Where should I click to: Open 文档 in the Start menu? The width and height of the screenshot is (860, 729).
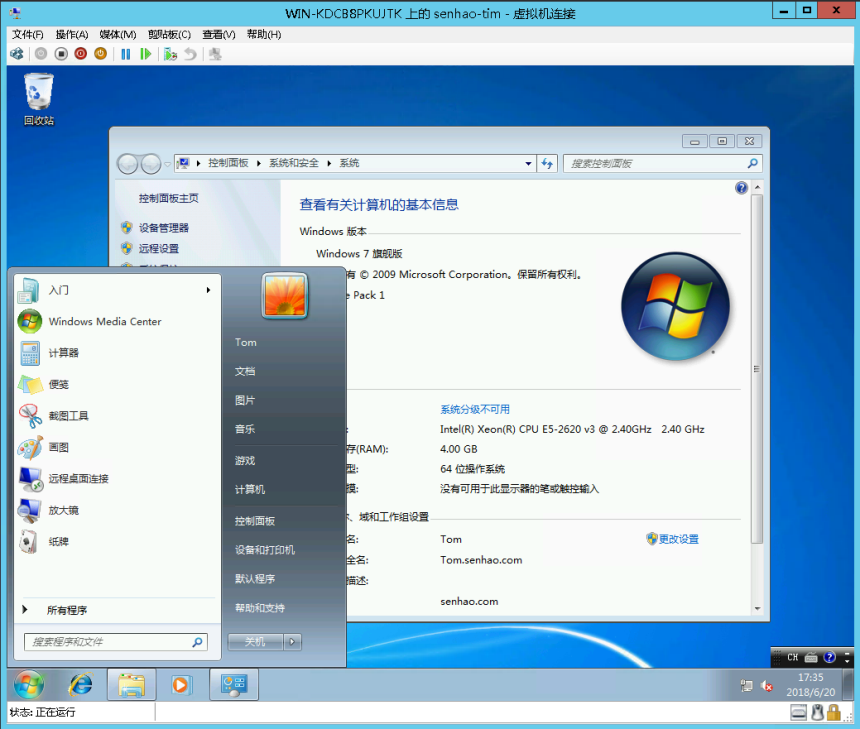coord(245,371)
